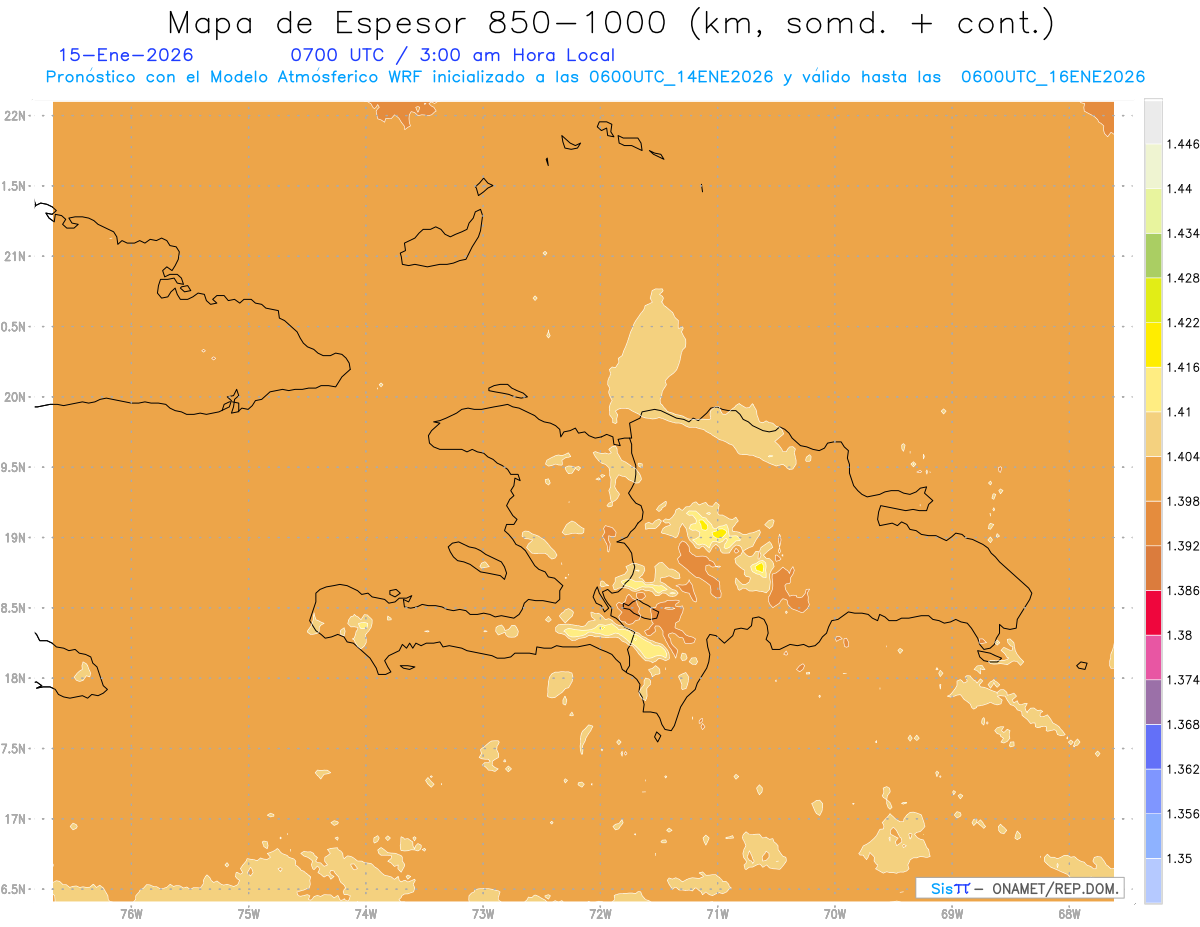The width and height of the screenshot is (1200, 927).
Task: Click the "21N" latitude axis label
Action: tap(14, 256)
